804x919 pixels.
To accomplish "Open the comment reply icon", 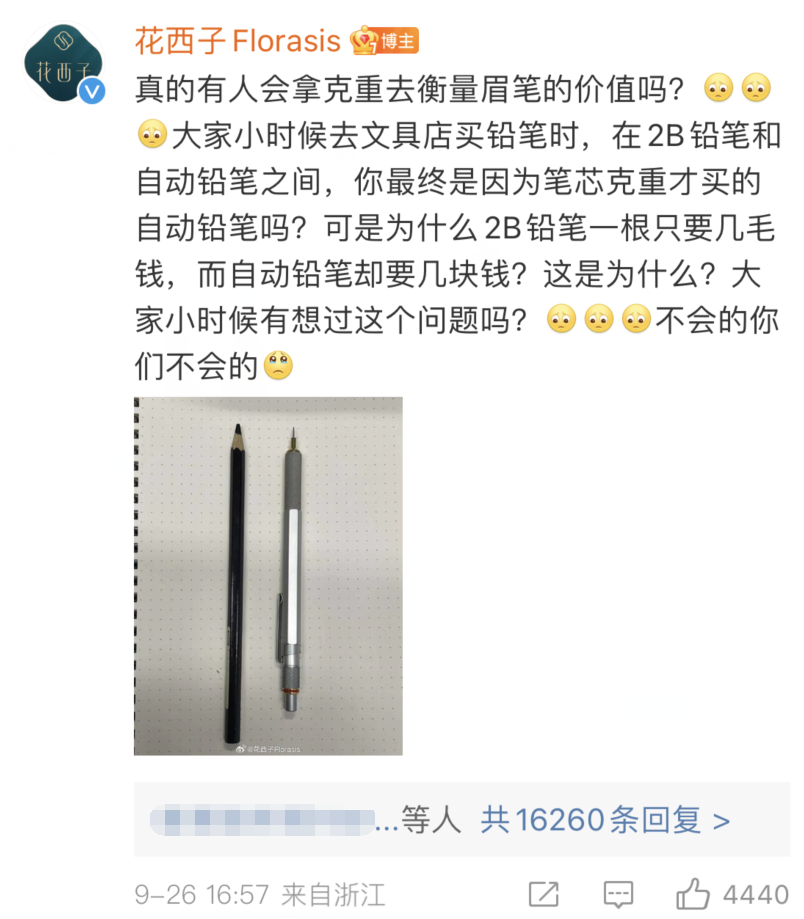I will [x=618, y=894].
